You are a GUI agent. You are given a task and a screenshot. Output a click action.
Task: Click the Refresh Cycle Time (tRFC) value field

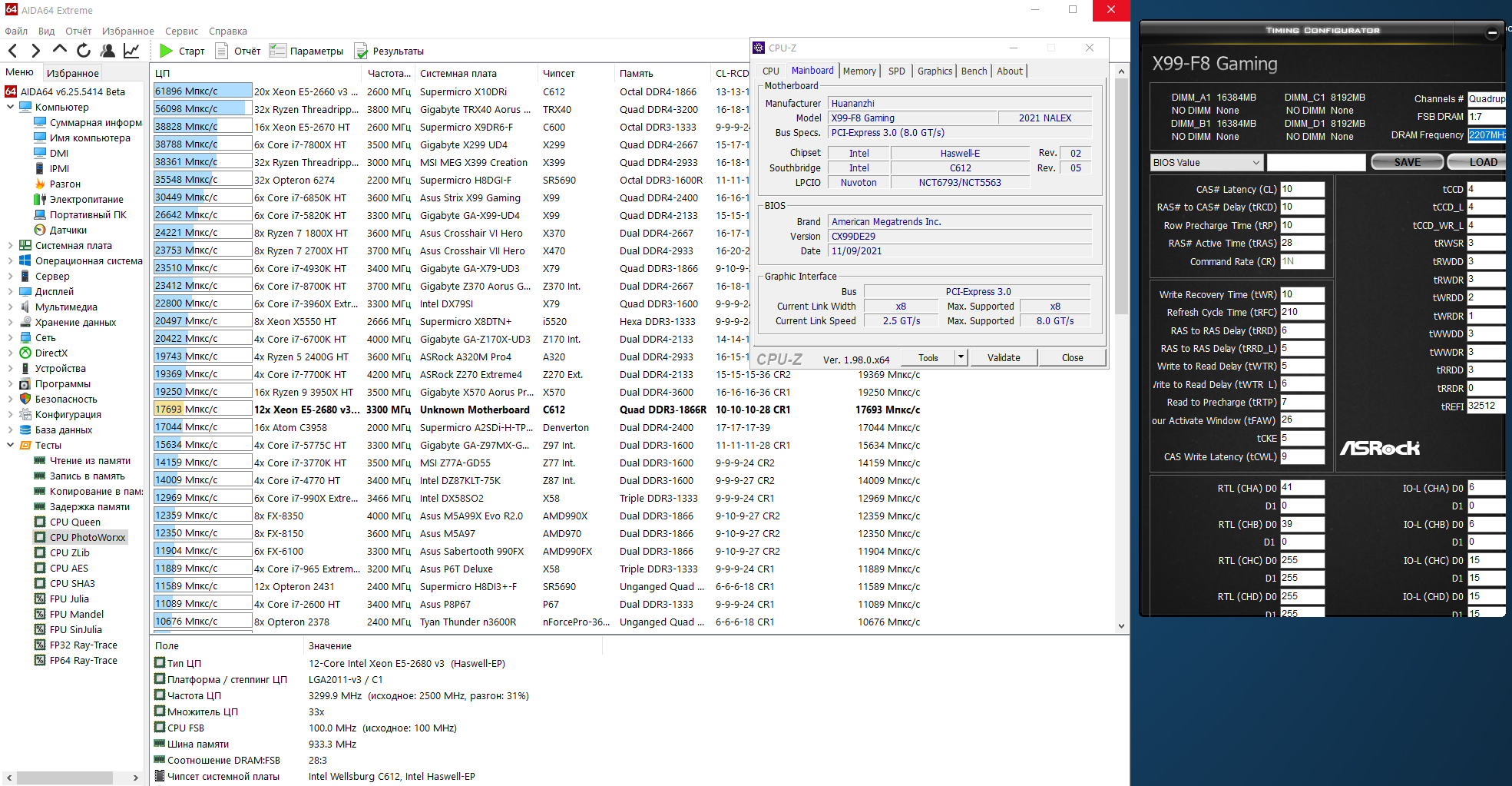[1302, 312]
